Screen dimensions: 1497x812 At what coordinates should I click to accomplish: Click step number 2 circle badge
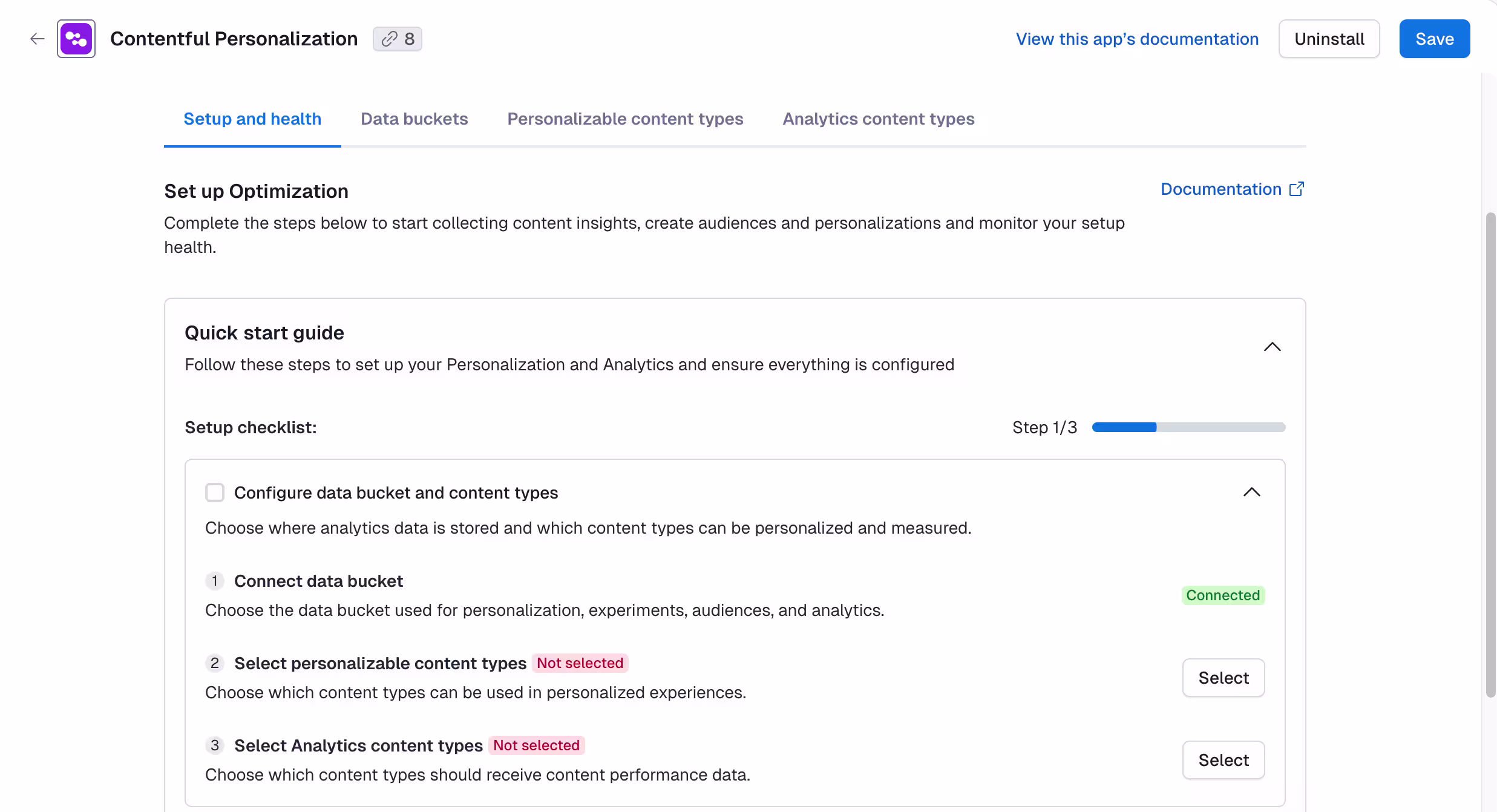215,663
